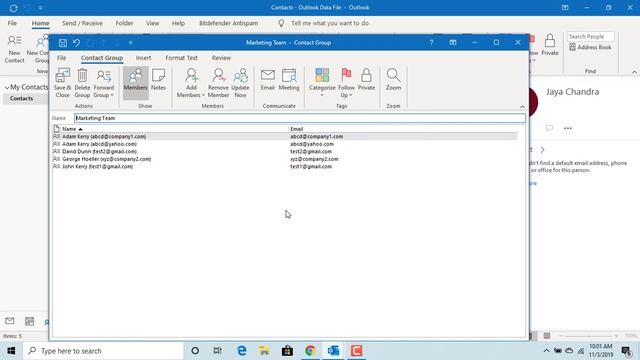Viewport: 640px width, 360px height.
Task: Open Help tab in Outlook
Action: click(178, 23)
